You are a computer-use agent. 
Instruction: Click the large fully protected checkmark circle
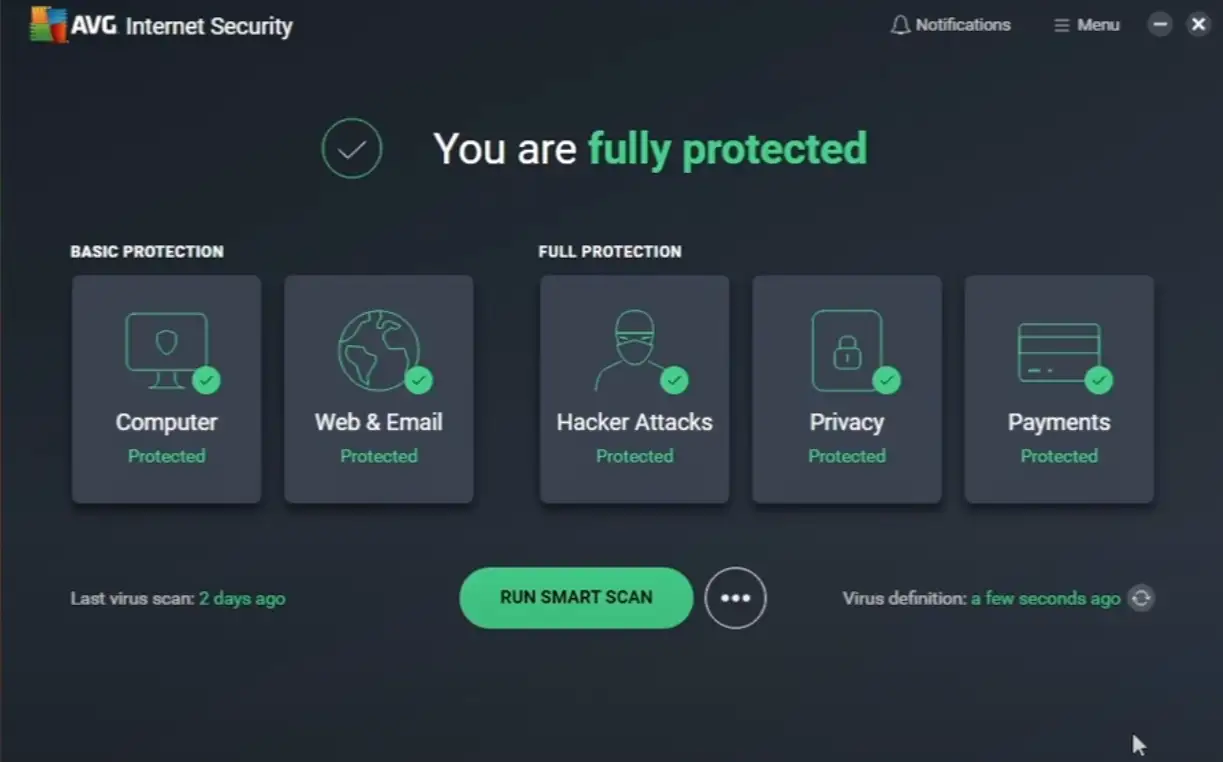point(352,149)
